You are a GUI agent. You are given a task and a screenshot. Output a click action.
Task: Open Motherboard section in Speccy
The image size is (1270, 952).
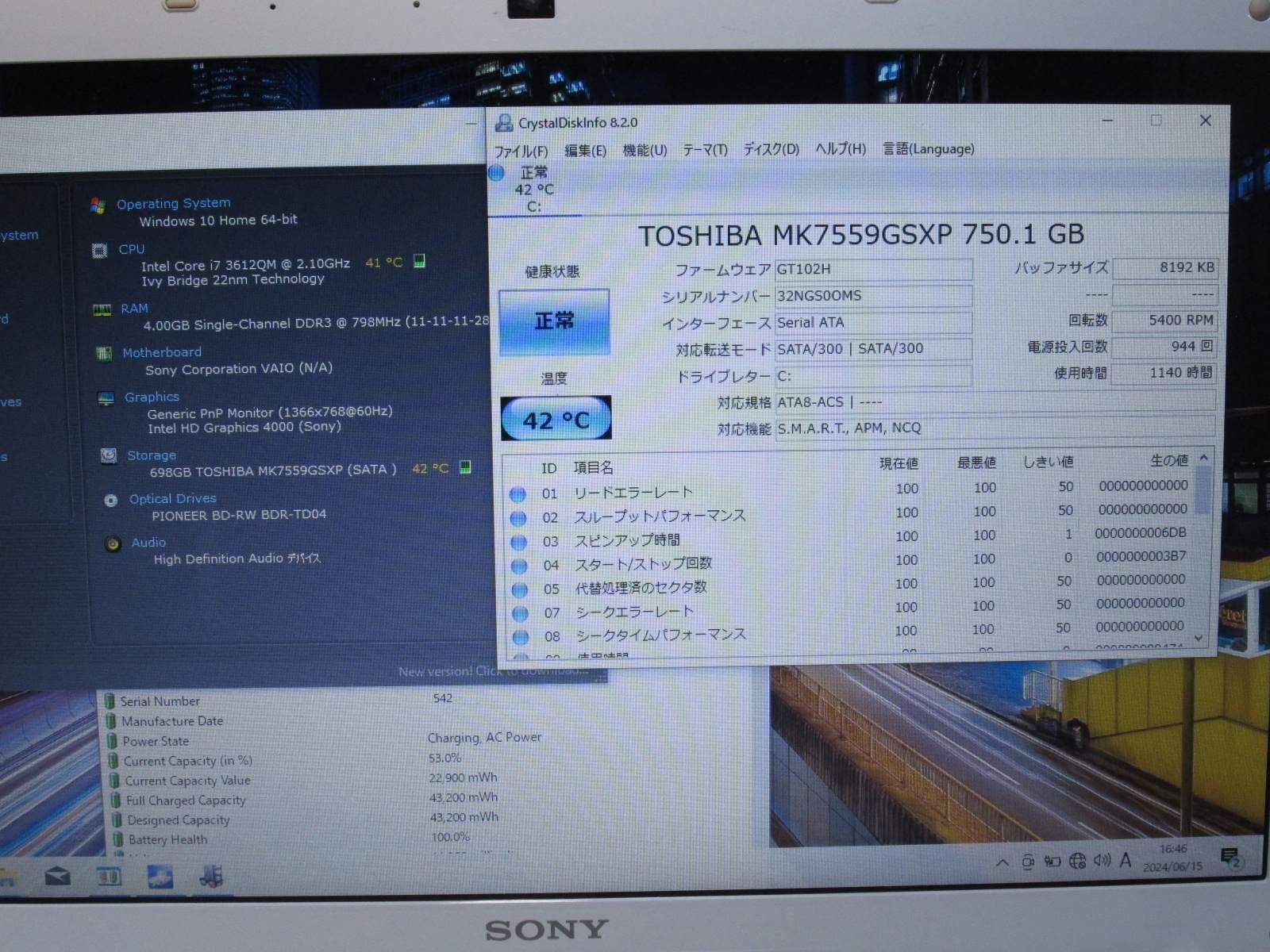click(x=162, y=352)
